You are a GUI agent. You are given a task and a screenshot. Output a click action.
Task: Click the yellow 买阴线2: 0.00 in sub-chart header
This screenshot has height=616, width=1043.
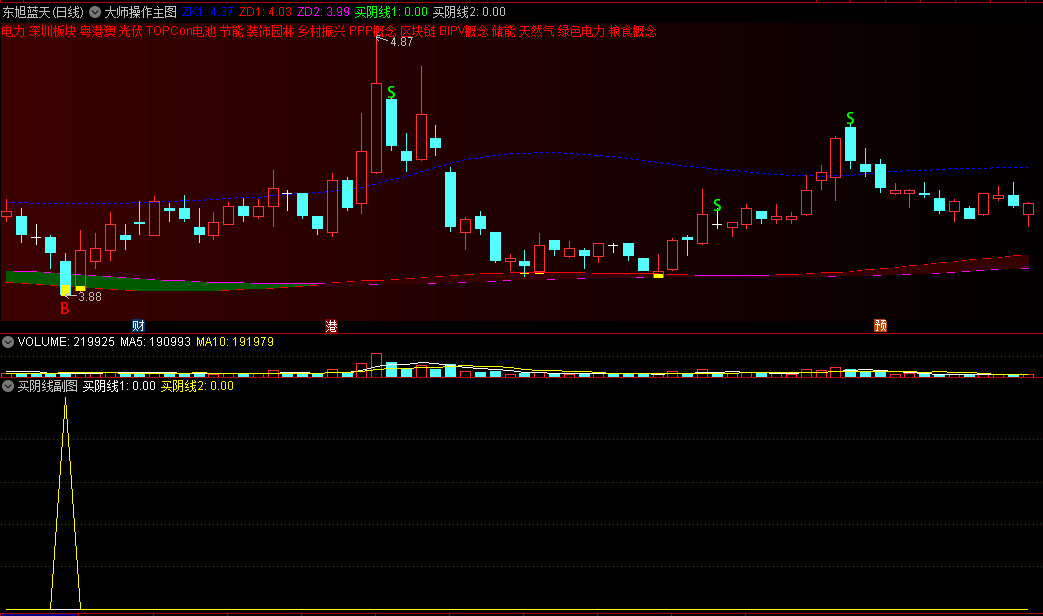(197, 386)
